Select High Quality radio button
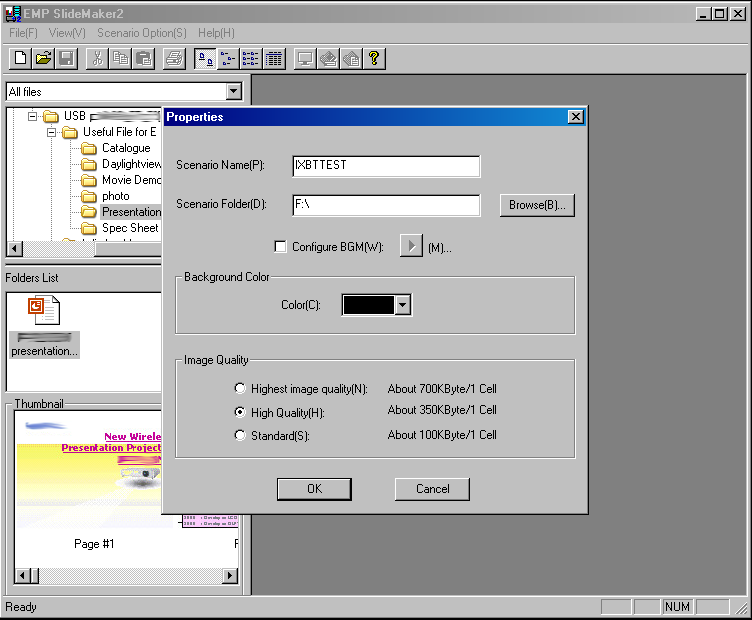 (240, 412)
